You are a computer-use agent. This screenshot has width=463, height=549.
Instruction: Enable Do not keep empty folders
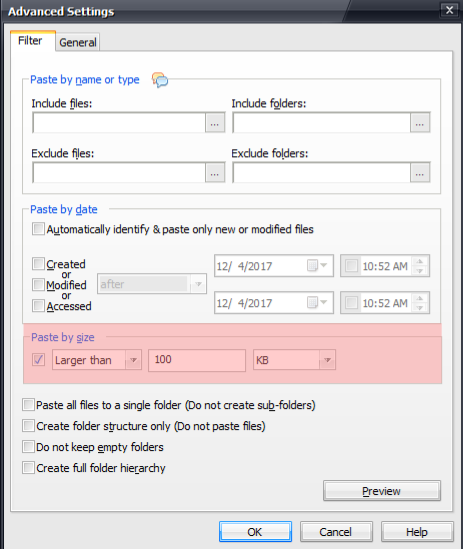click(x=28, y=446)
